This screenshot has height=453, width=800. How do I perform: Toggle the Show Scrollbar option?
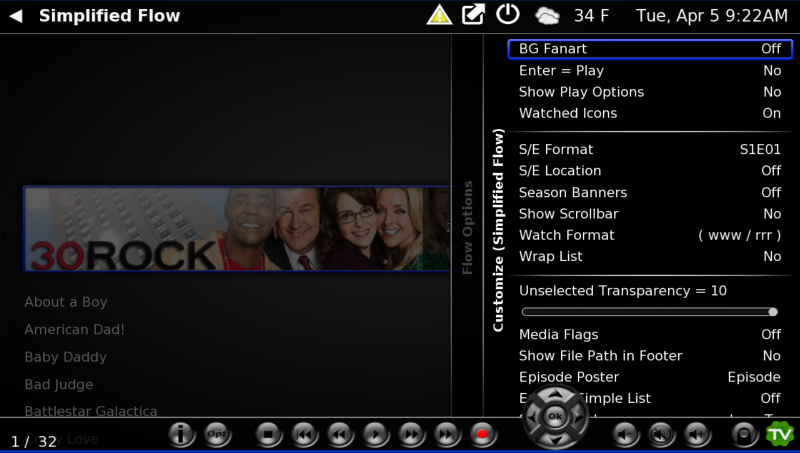[650, 214]
